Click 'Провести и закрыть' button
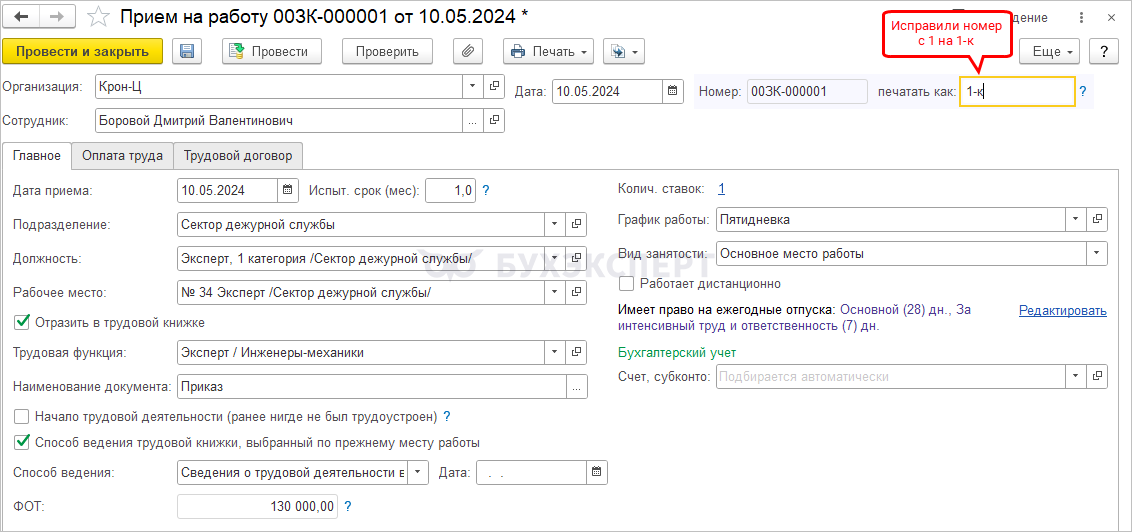This screenshot has width=1132, height=532. coord(83,51)
